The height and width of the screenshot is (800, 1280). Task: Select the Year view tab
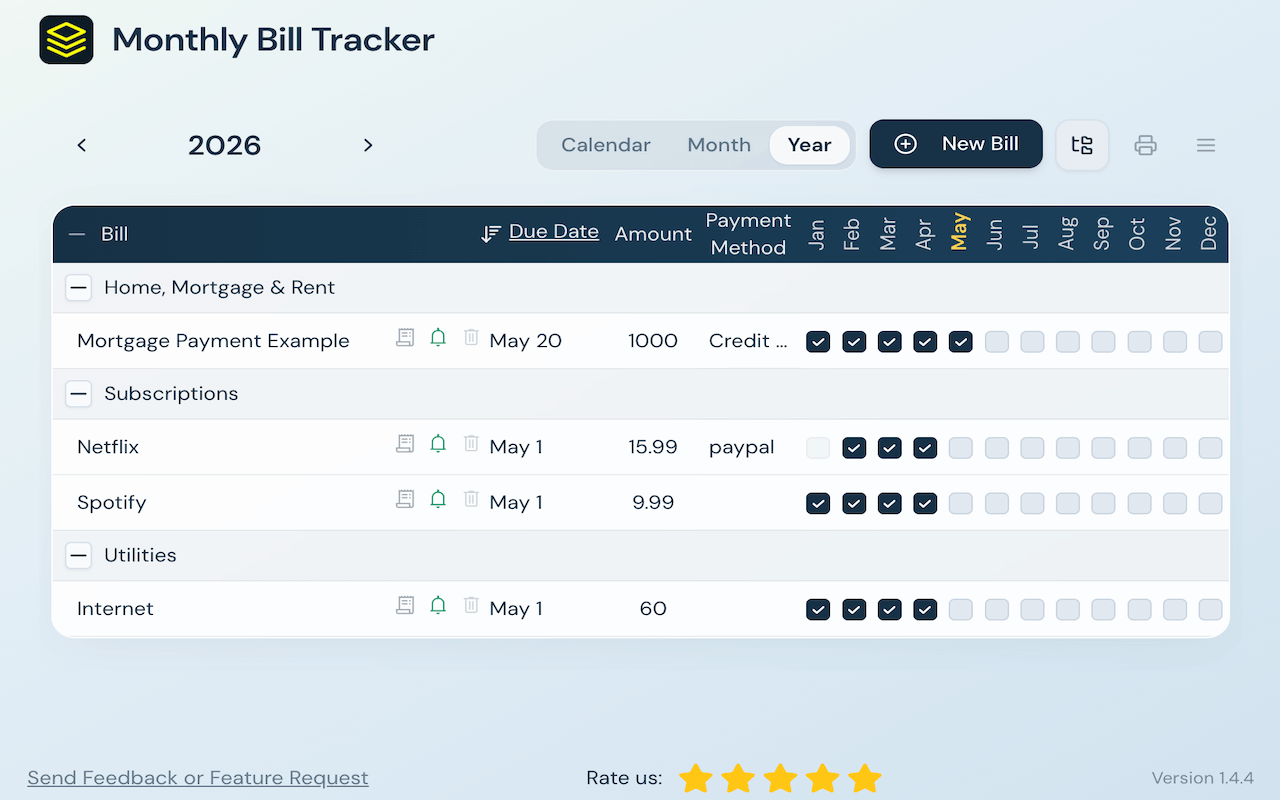(810, 145)
